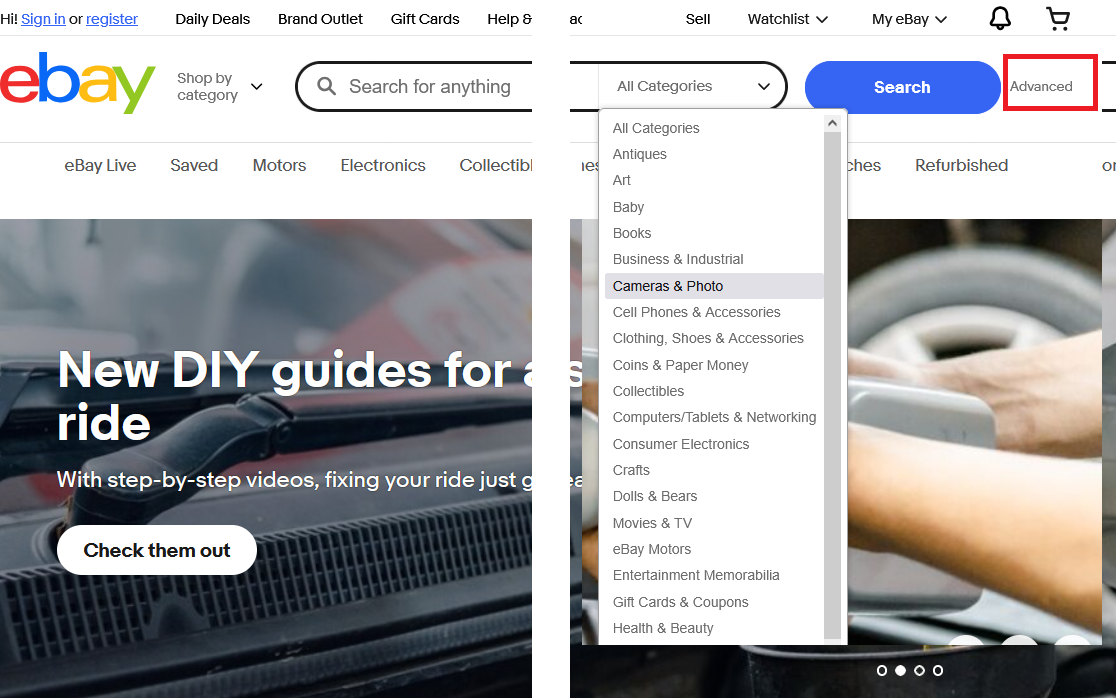The width and height of the screenshot is (1116, 698).
Task: Open the notifications bell
Action: pyautogui.click(x=999, y=18)
